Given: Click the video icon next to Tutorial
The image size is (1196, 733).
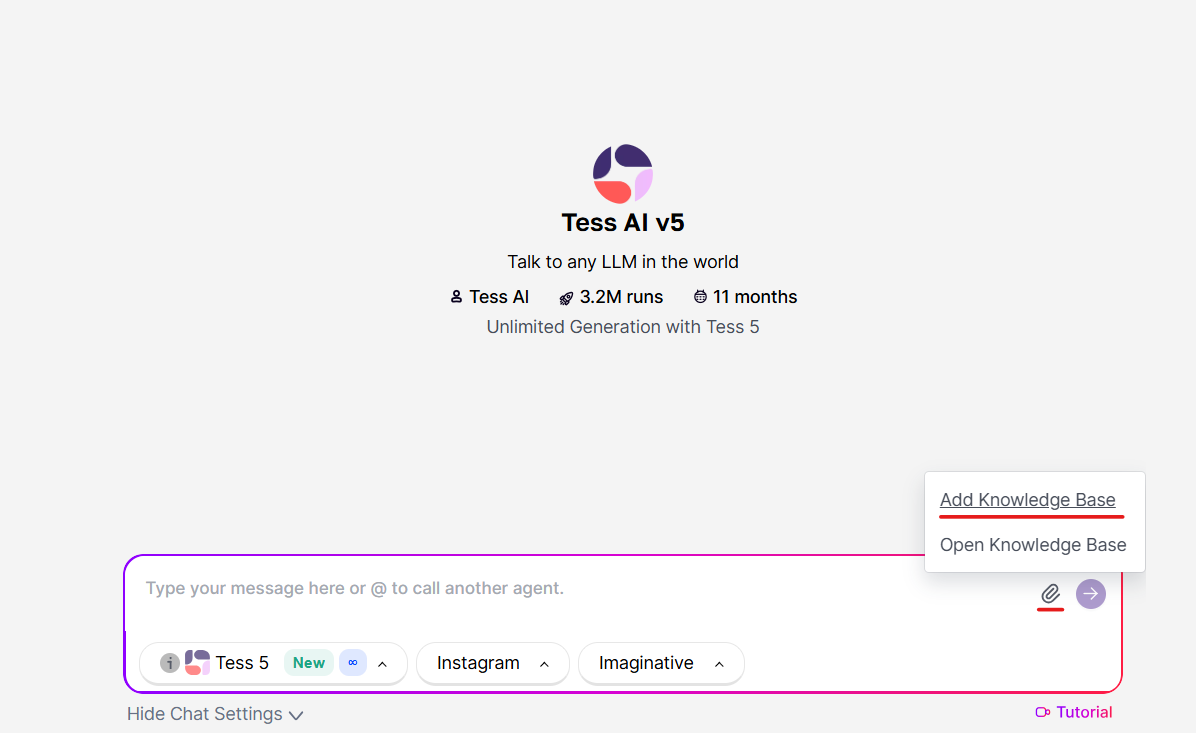Looking at the screenshot, I should tap(1043, 712).
